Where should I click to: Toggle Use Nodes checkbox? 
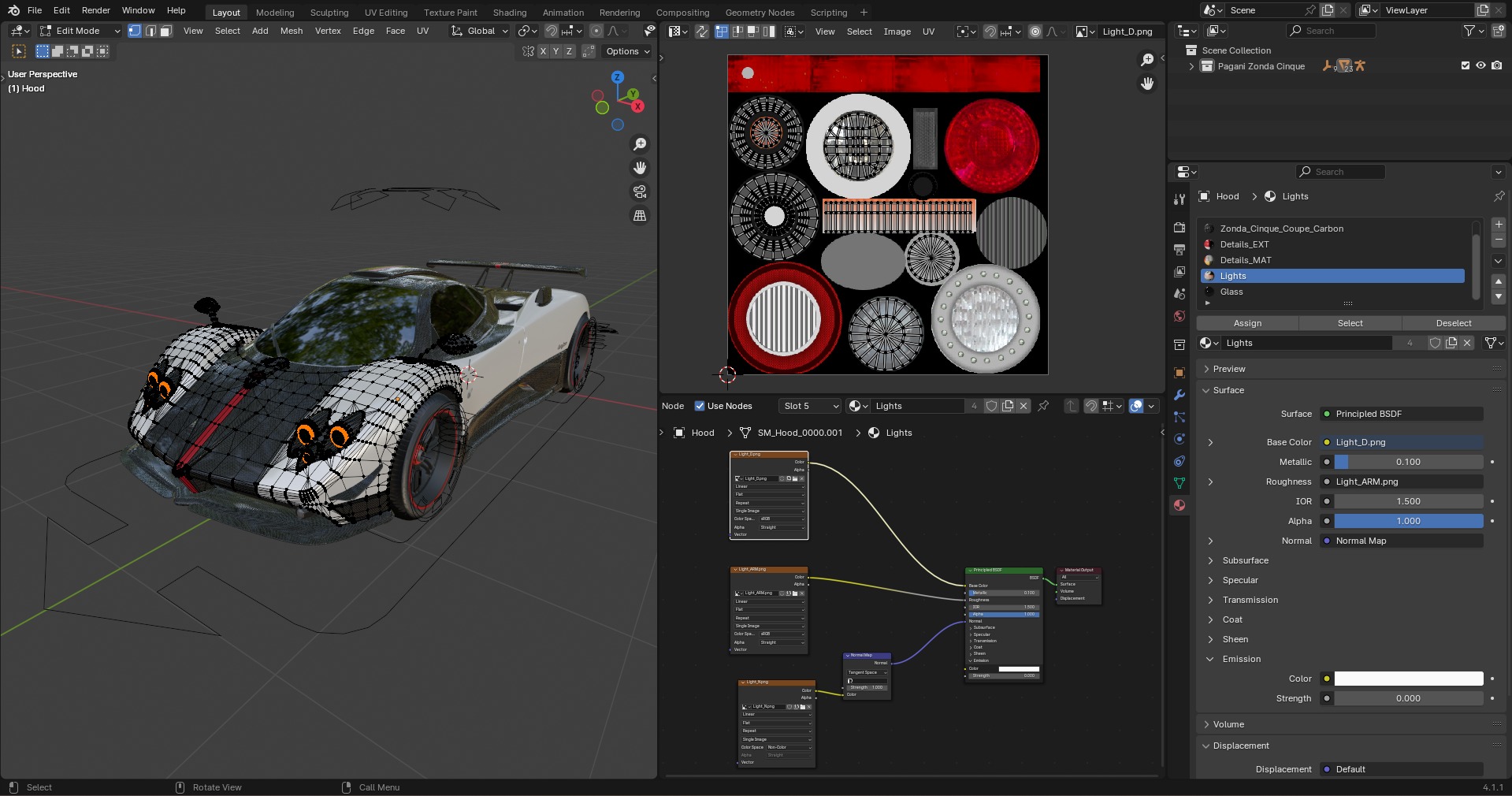coord(699,406)
